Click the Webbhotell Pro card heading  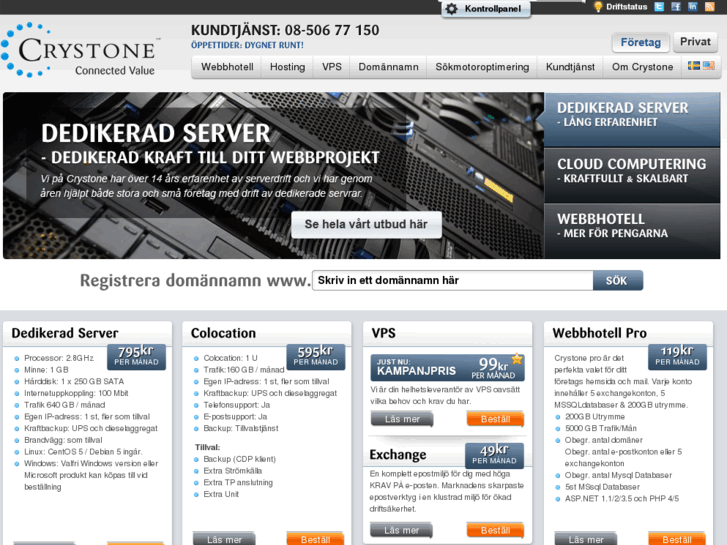pos(599,333)
